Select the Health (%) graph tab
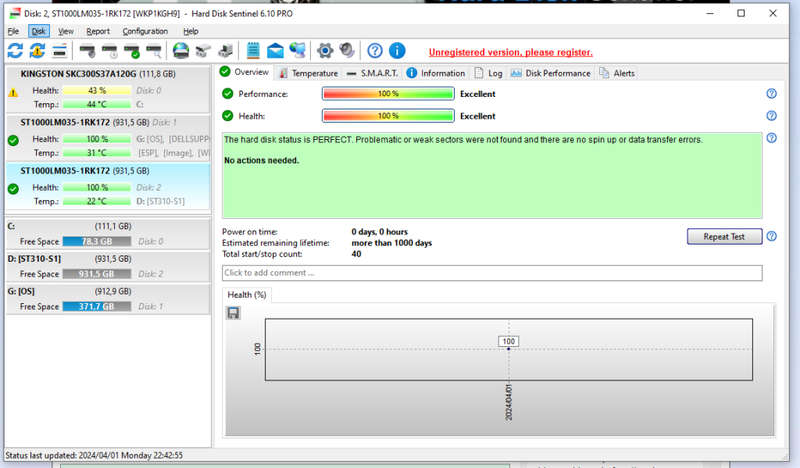 point(247,294)
